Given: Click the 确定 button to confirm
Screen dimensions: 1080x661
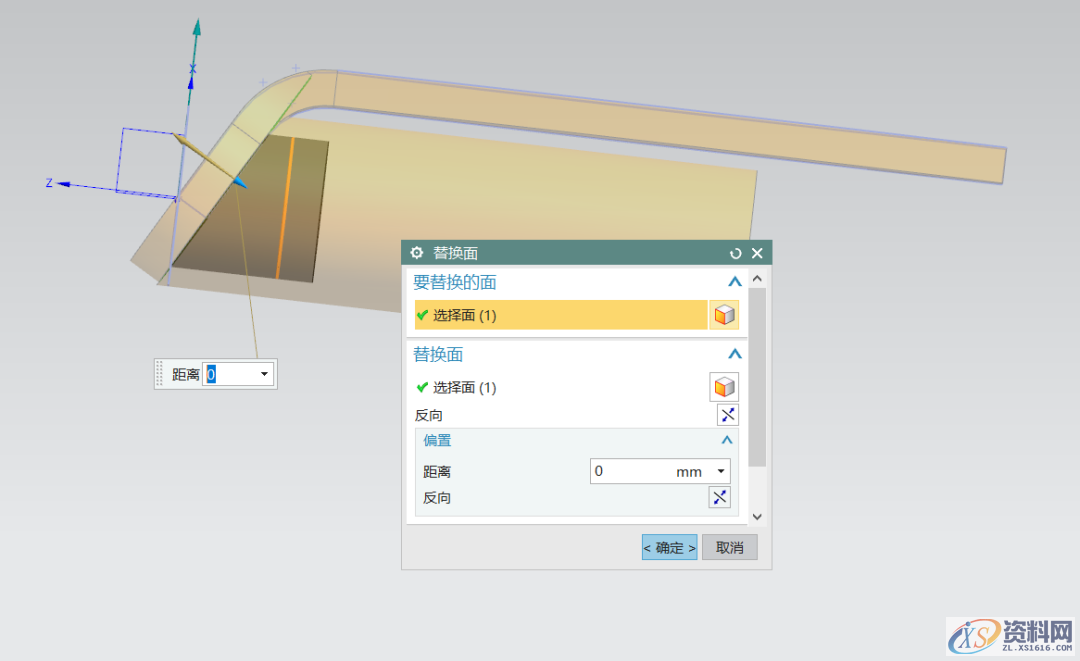Looking at the screenshot, I should (x=668, y=546).
